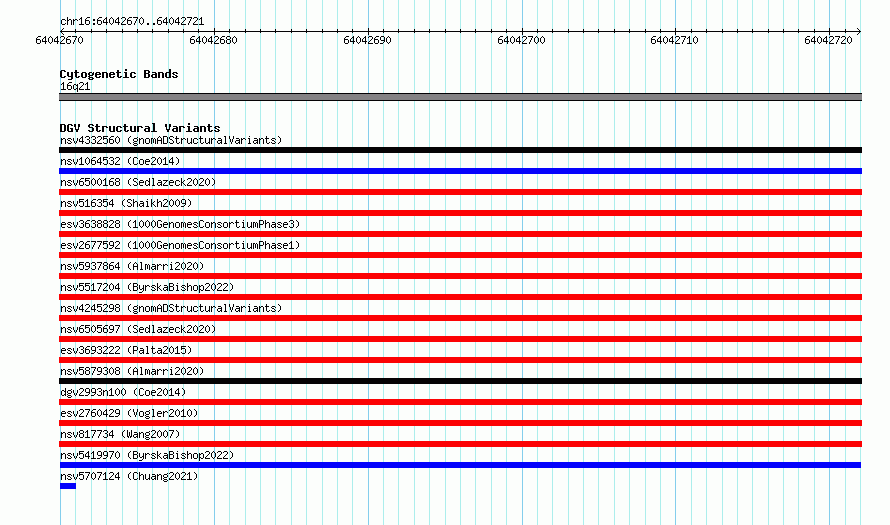The height and width of the screenshot is (525, 890).
Task: Click the dgv2993n100 (Coe2014) label
Action: point(123,392)
